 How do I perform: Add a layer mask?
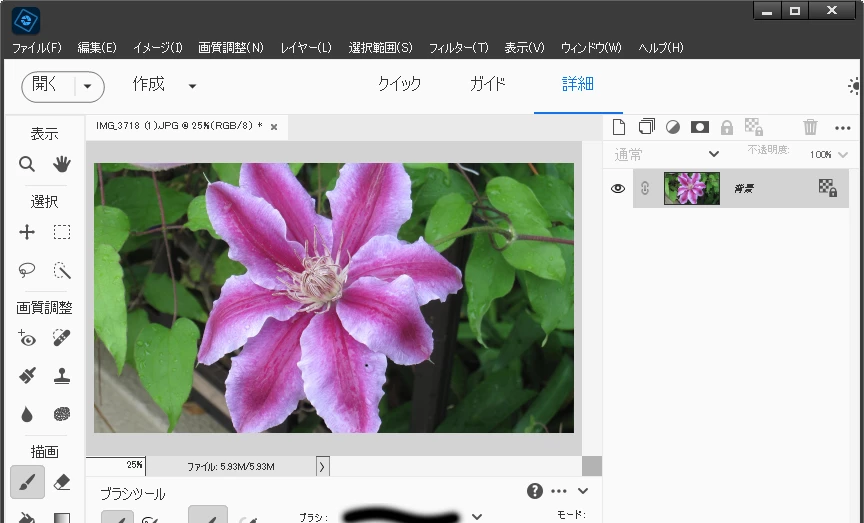click(x=700, y=127)
